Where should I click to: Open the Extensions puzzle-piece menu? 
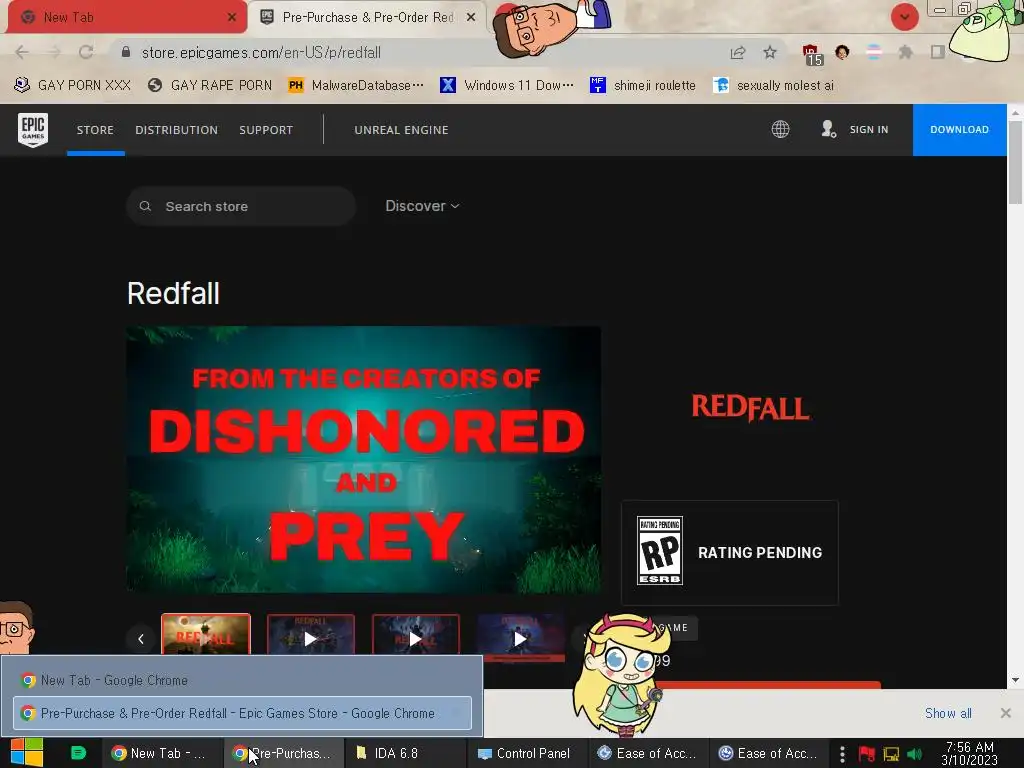pos(905,52)
